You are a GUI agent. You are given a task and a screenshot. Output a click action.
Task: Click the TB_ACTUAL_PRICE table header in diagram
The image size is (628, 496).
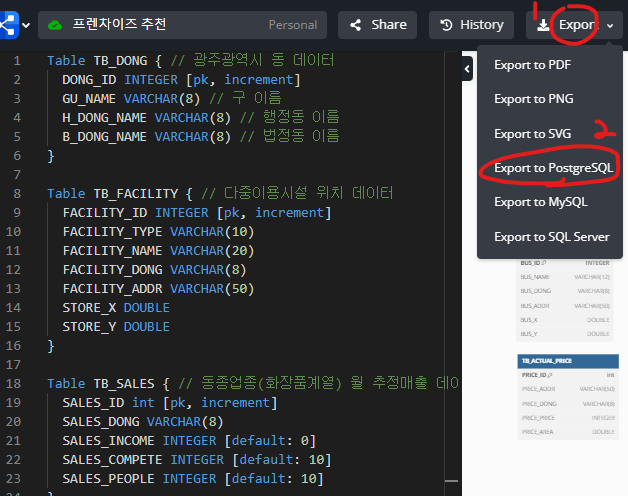coord(568,361)
